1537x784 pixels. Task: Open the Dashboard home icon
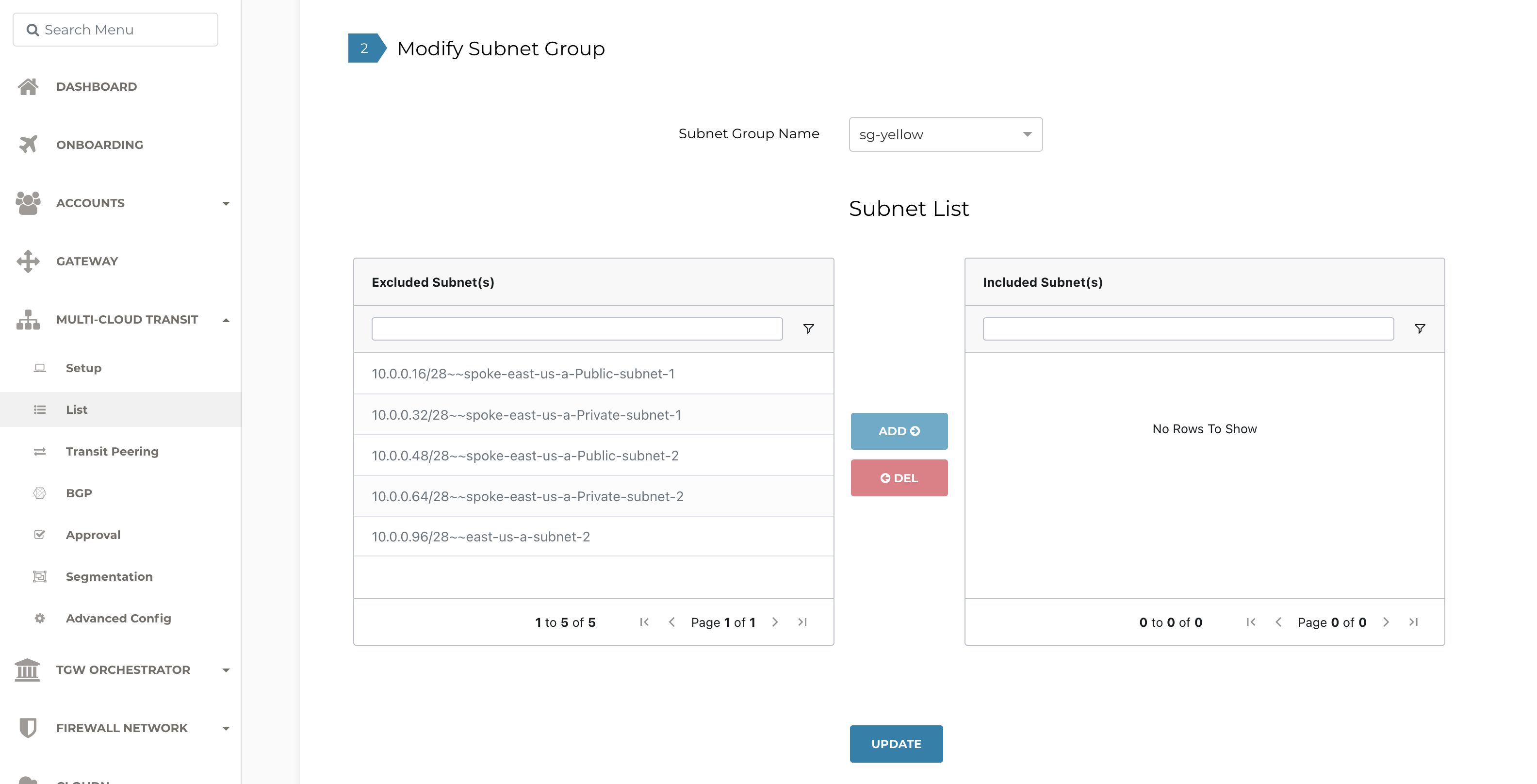[28, 86]
